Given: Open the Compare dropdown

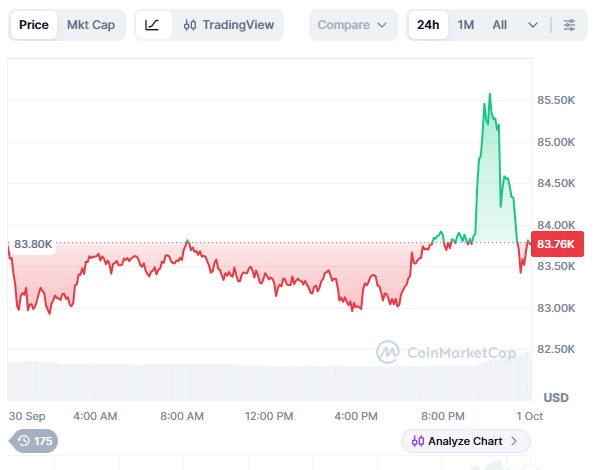Looking at the screenshot, I should [x=353, y=25].
